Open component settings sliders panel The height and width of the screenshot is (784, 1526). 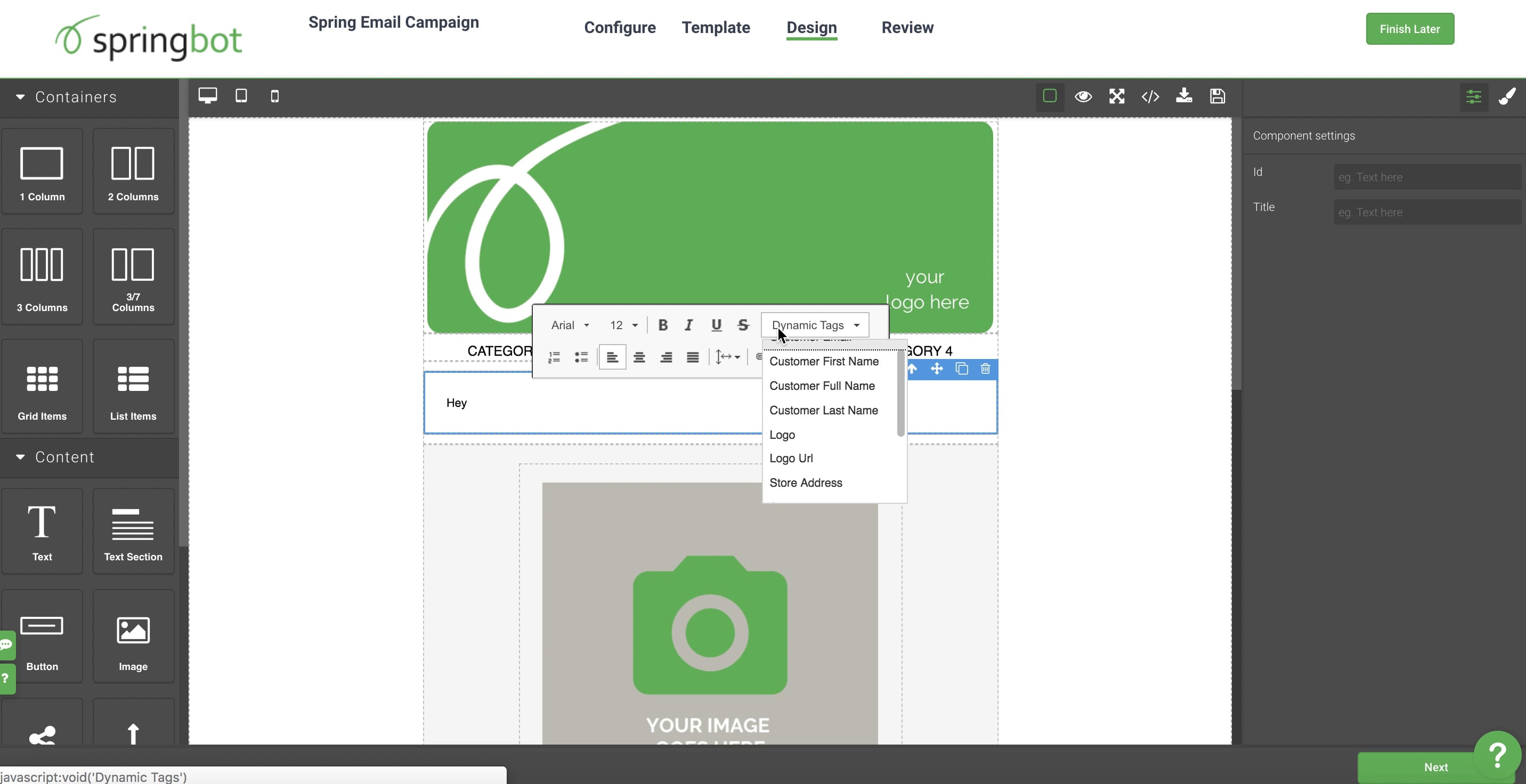1474,96
